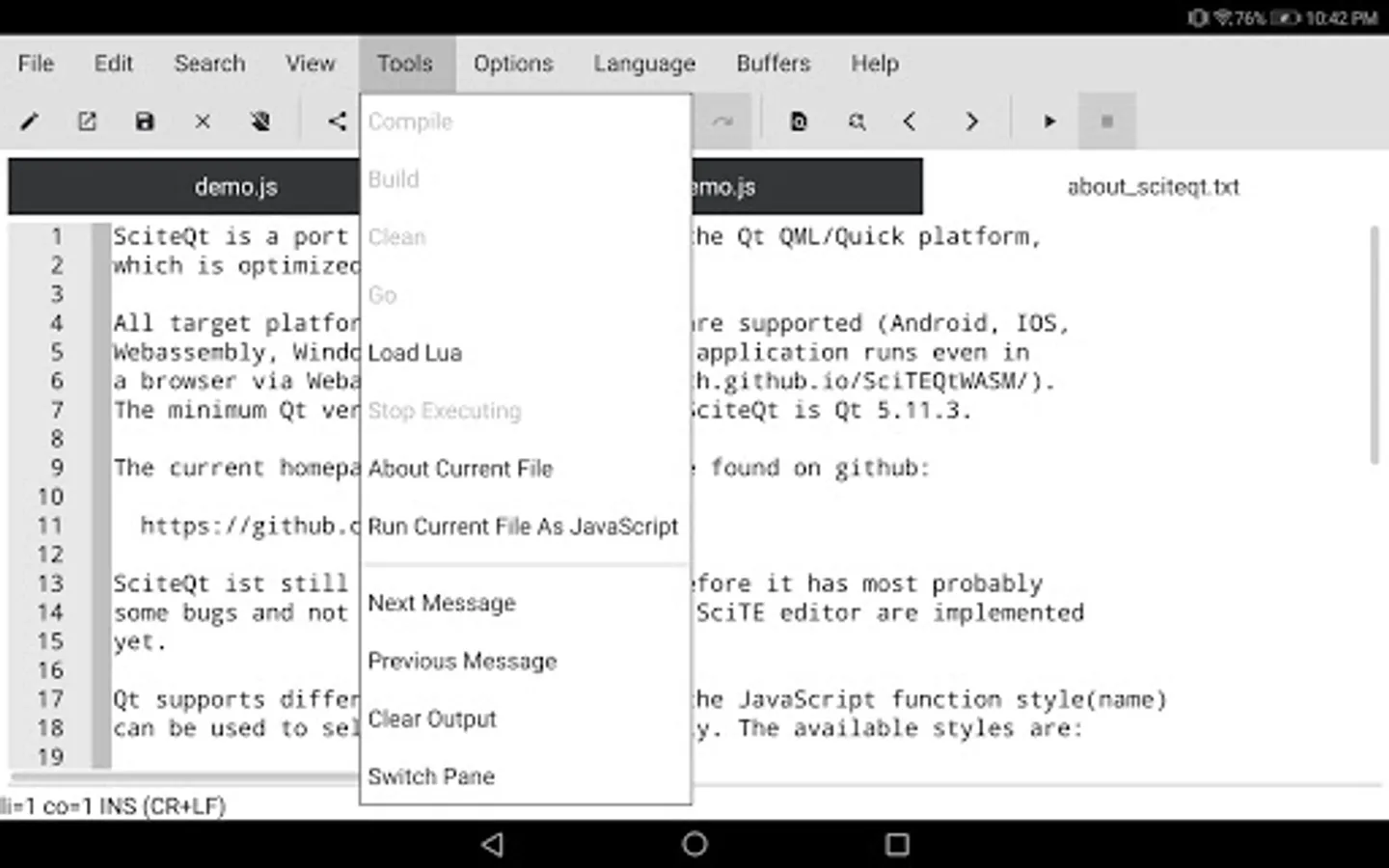Click the greyed Redo arrow icon
The height and width of the screenshot is (868, 1389).
click(x=722, y=122)
